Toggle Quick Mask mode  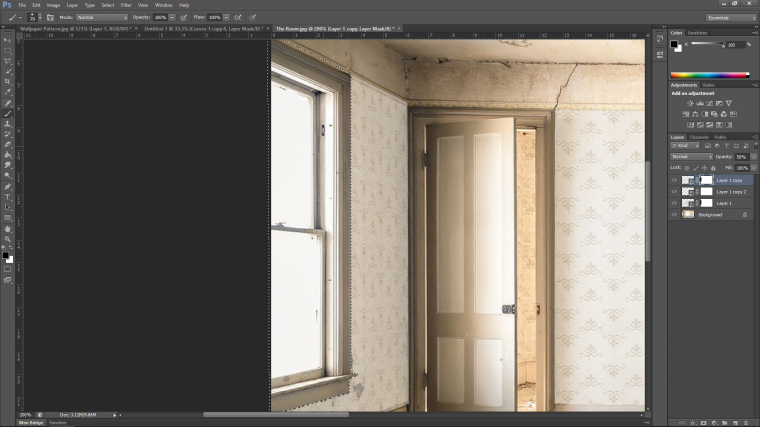(7, 269)
